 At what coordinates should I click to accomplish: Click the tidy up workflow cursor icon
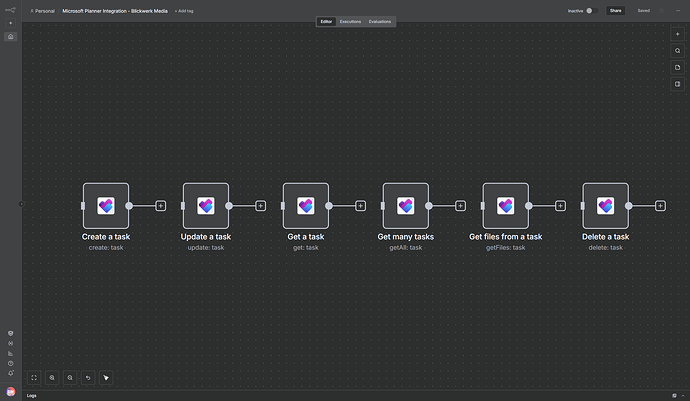click(x=106, y=378)
